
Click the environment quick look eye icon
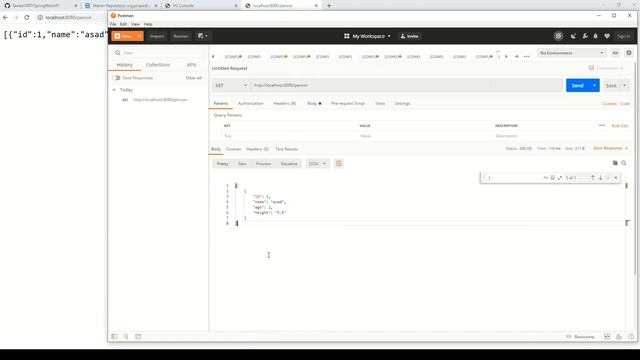coord(615,53)
